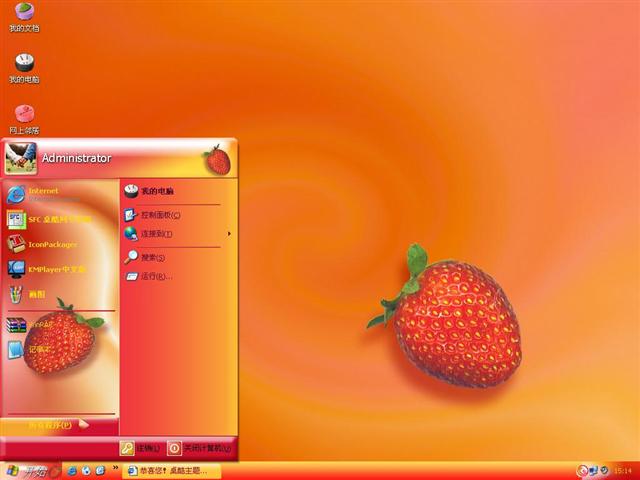Expand the 连接到 submenu arrow
Screen dimensions: 640x480
(x=229, y=234)
